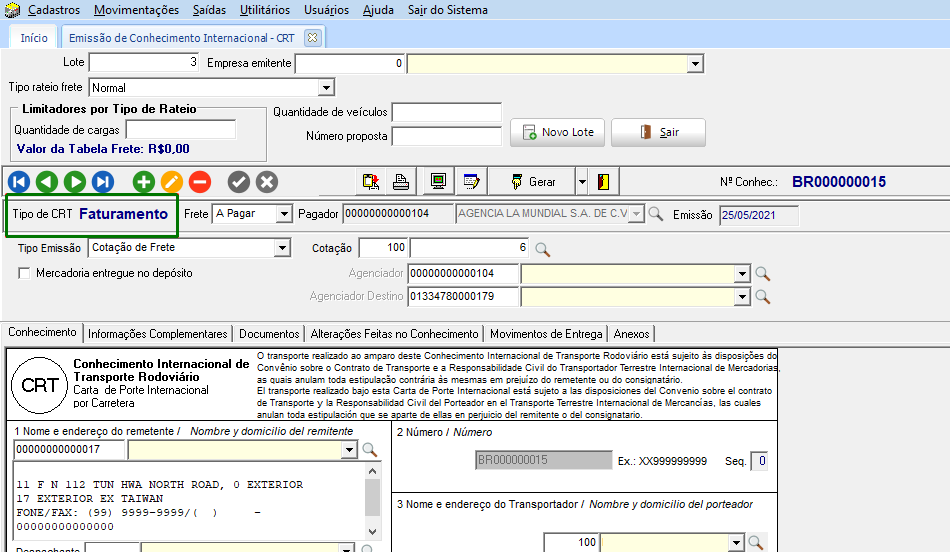
Task: Click Número proposta field
Action: [447, 136]
